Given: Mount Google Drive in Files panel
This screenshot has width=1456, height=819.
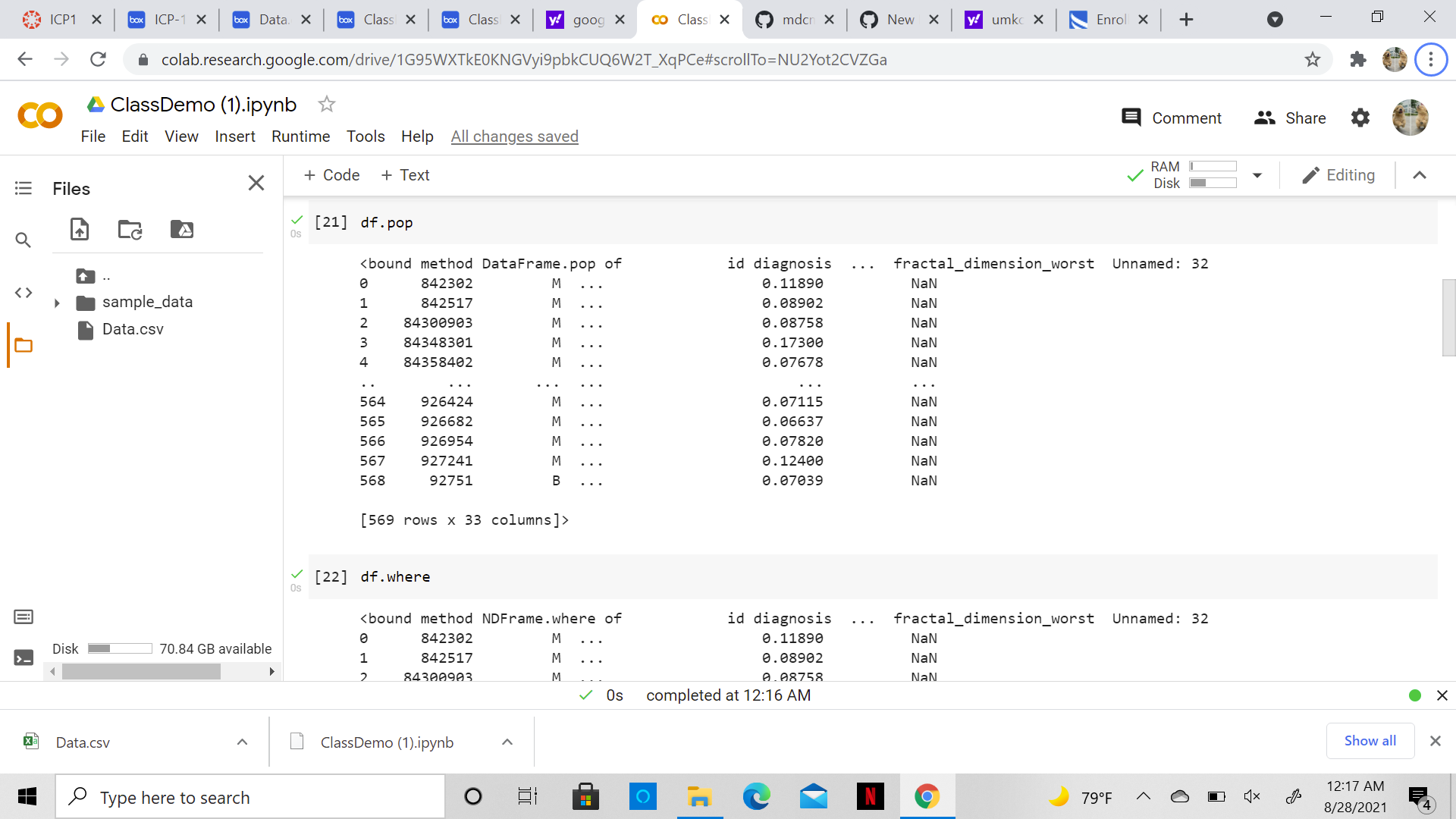Looking at the screenshot, I should (182, 229).
